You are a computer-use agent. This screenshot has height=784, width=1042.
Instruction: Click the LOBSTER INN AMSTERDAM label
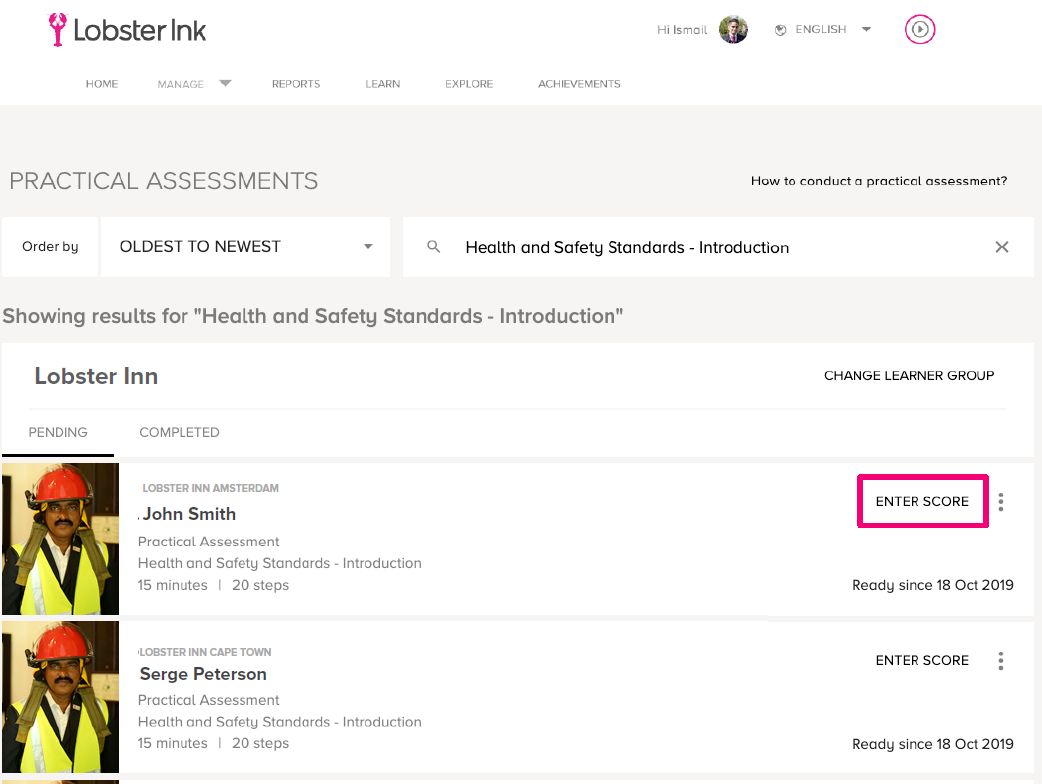tap(210, 488)
